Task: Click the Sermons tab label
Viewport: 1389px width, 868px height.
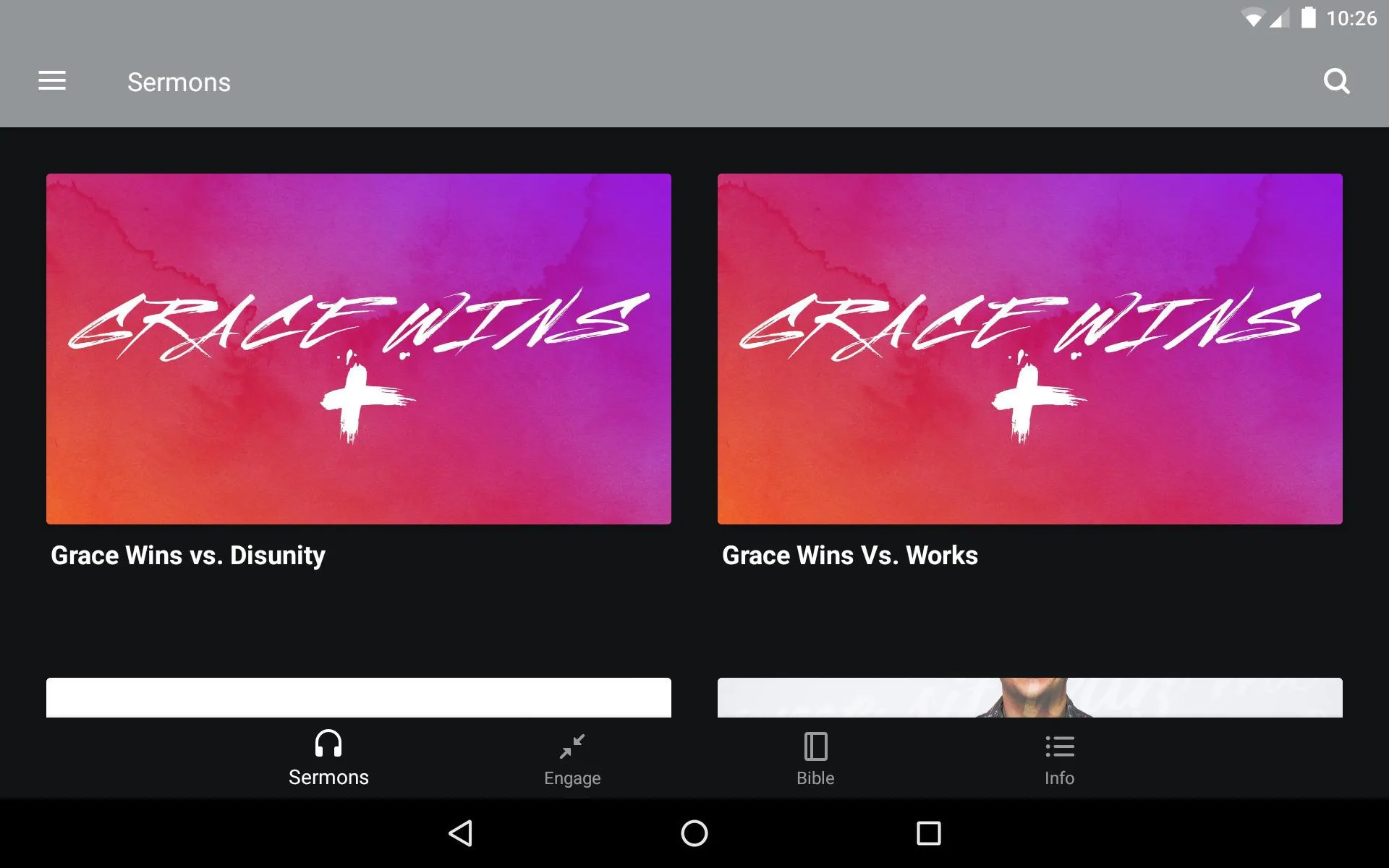Action: point(327,777)
